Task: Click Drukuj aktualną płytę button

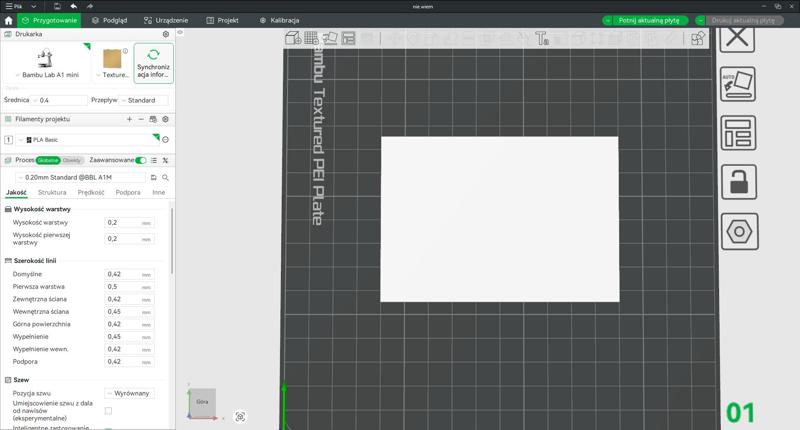Action: click(743, 20)
